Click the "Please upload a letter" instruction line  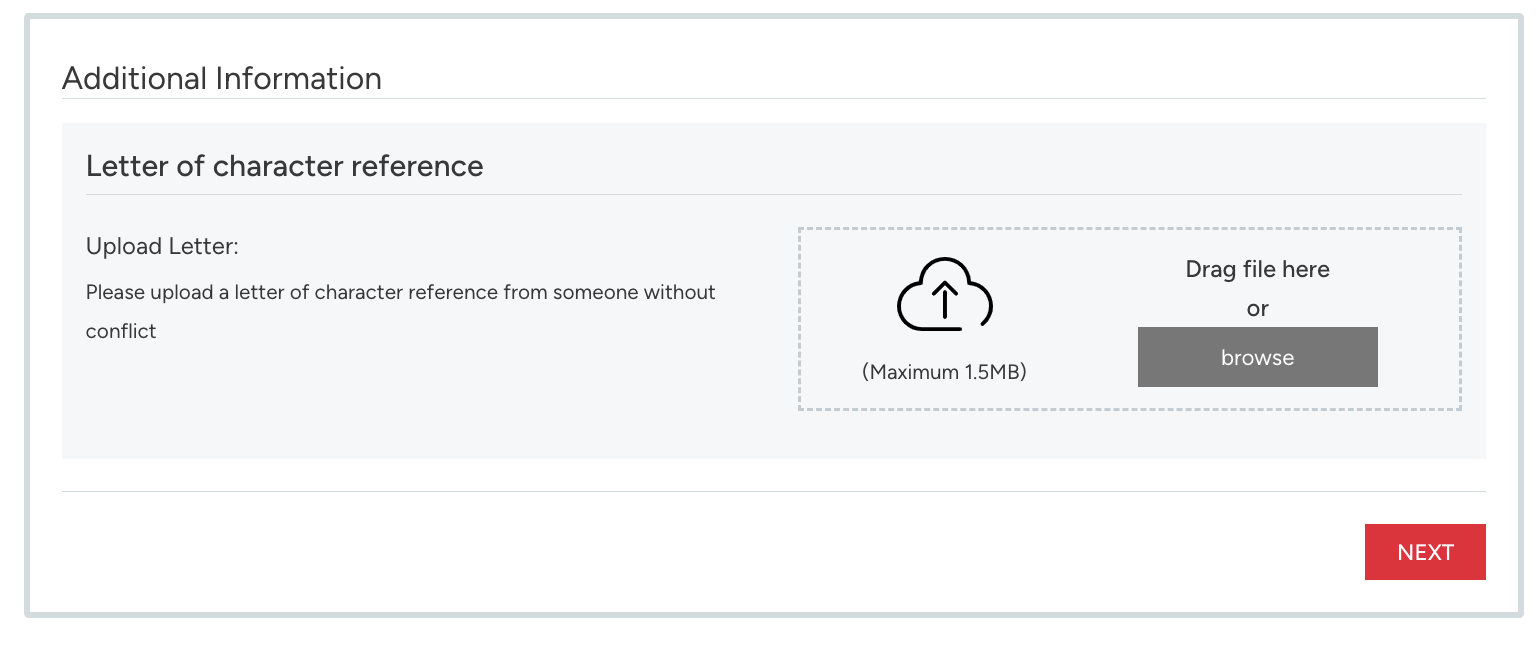click(x=400, y=293)
